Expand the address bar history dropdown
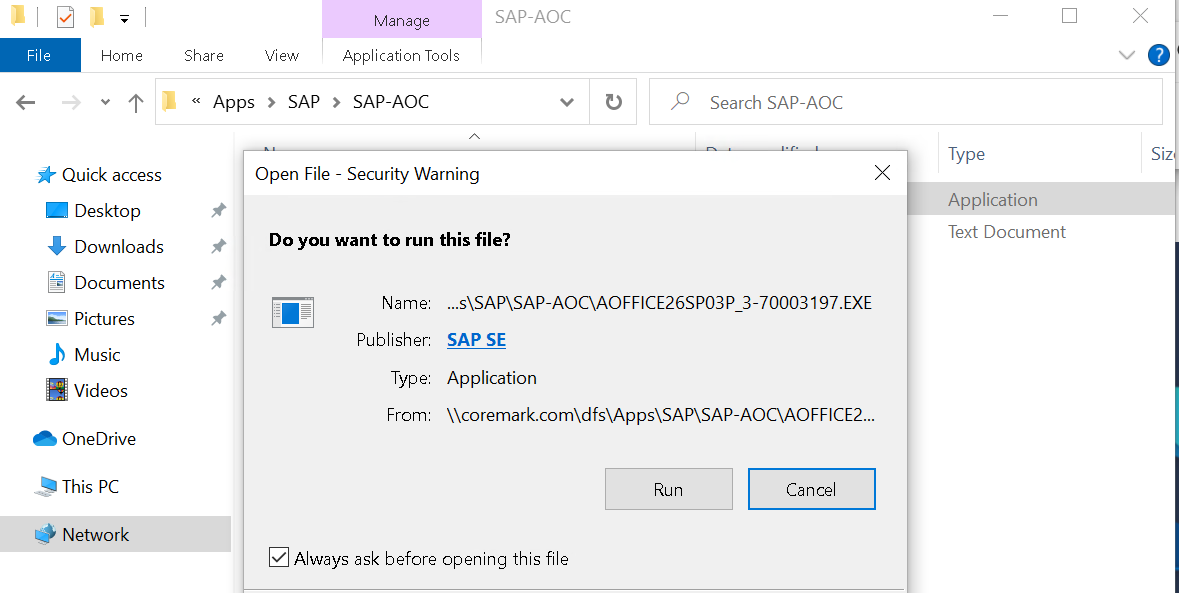The height and width of the screenshot is (593, 1179). pyautogui.click(x=568, y=102)
